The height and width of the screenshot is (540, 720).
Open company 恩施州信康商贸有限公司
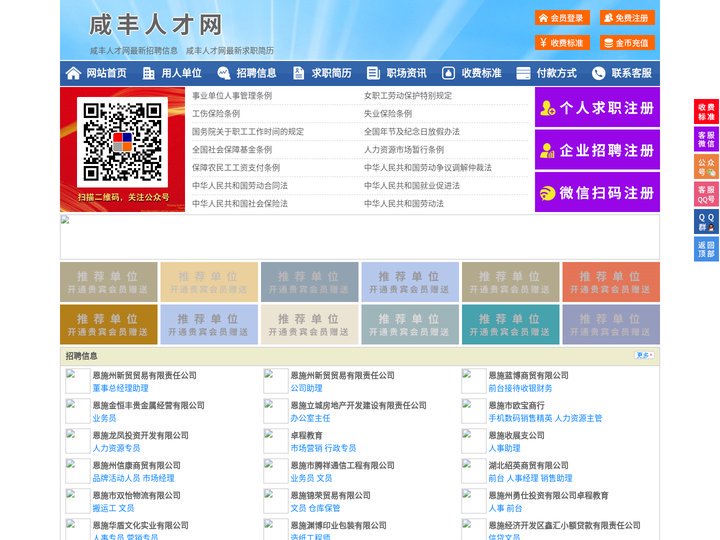tap(136, 465)
